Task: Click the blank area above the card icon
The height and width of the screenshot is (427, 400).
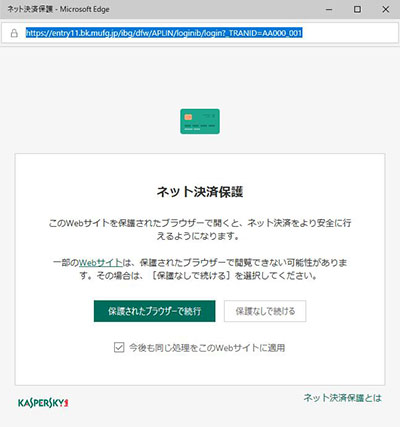Action: tap(200, 77)
